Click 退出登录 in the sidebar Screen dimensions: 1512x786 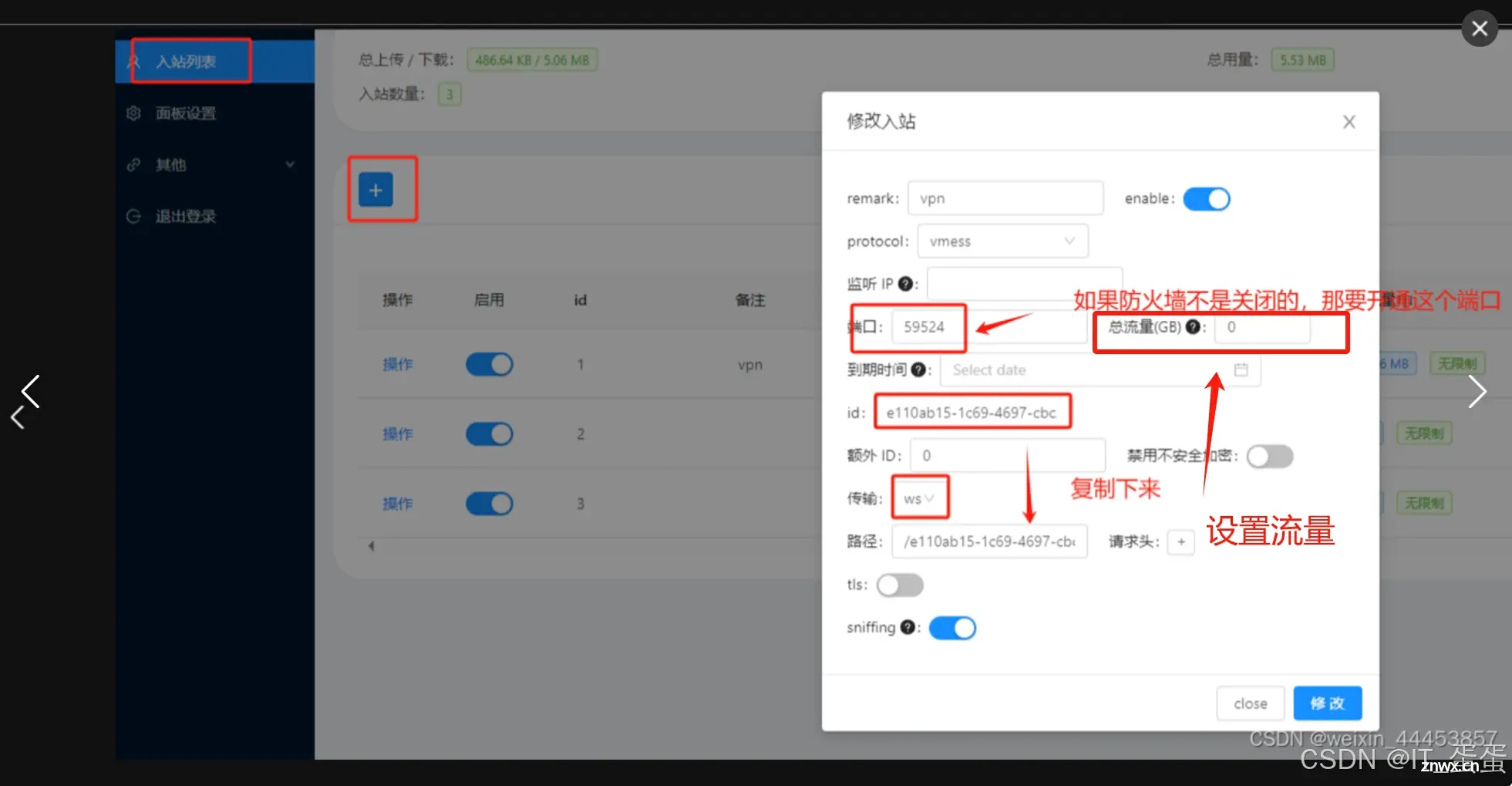186,216
